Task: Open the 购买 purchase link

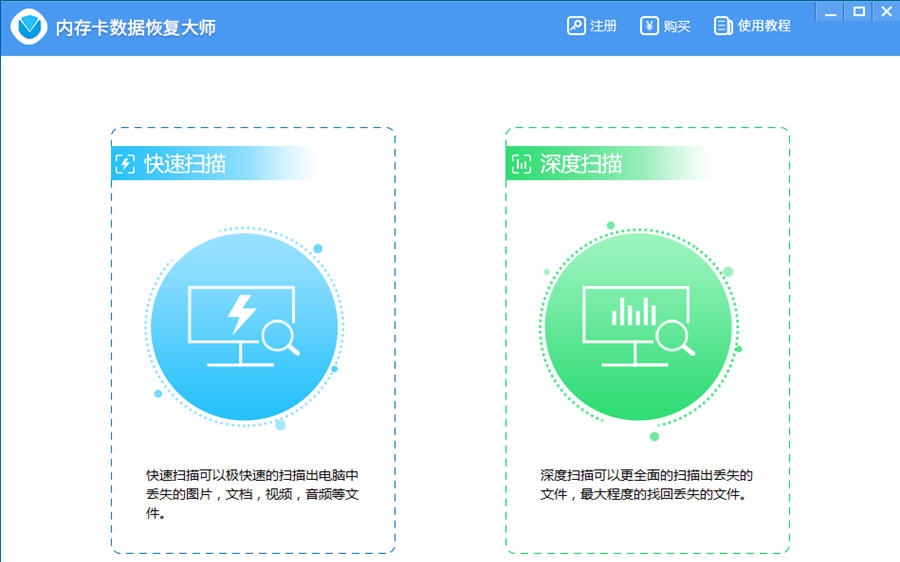Action: coord(677,26)
